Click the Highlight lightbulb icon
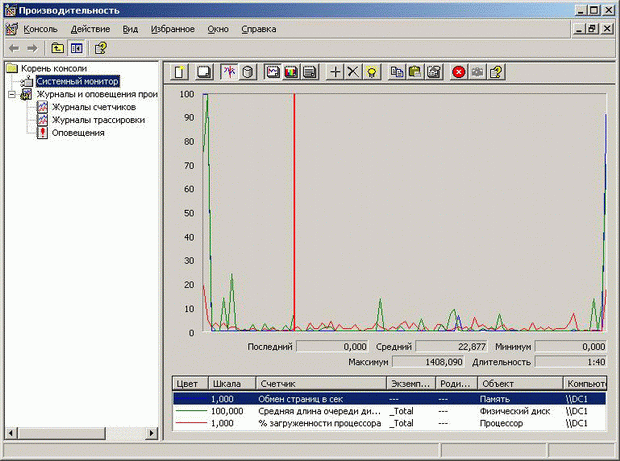Viewport: 620px width, 461px height. (x=371, y=71)
